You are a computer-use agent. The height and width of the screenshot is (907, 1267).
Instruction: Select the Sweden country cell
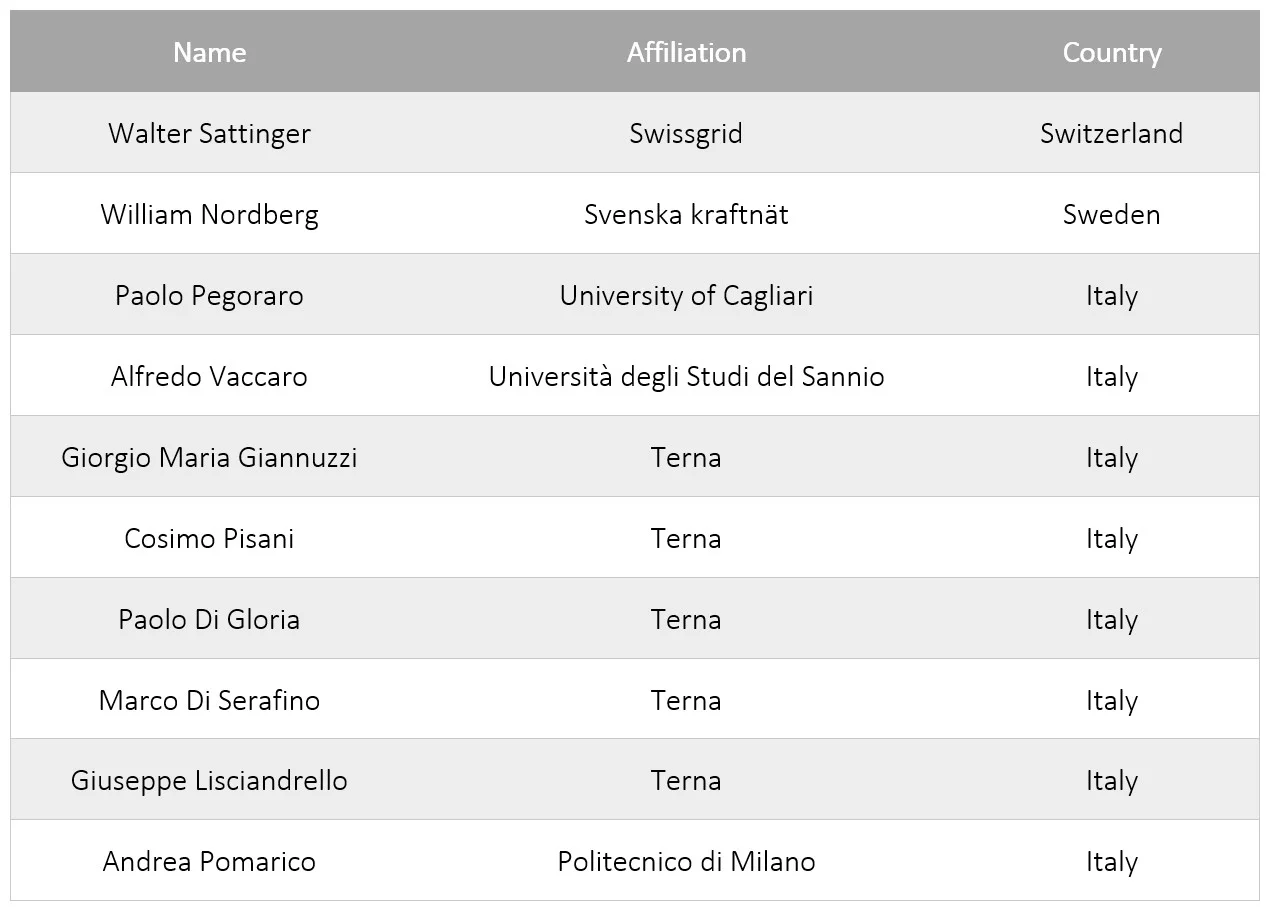[1111, 214]
